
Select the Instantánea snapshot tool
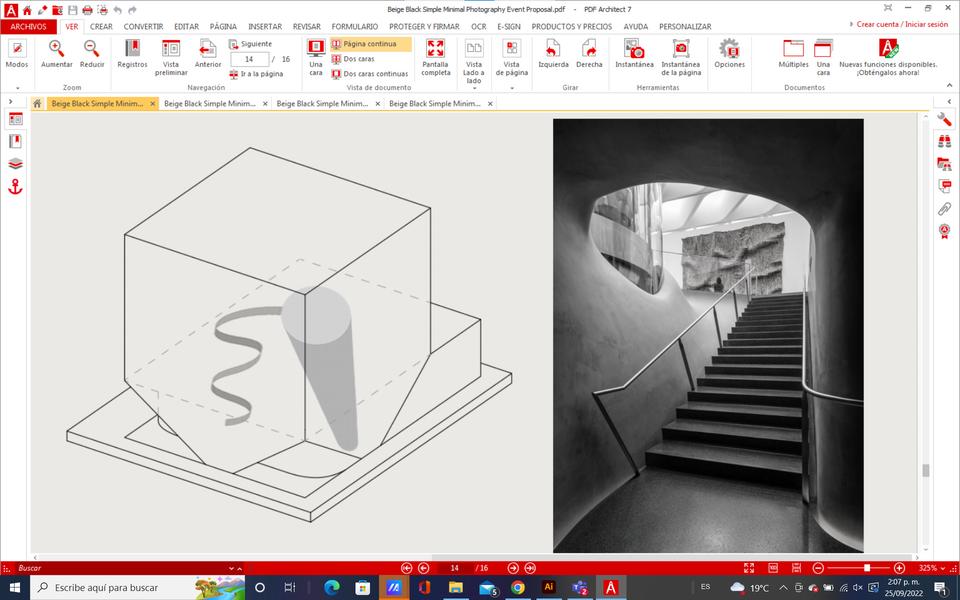point(634,54)
